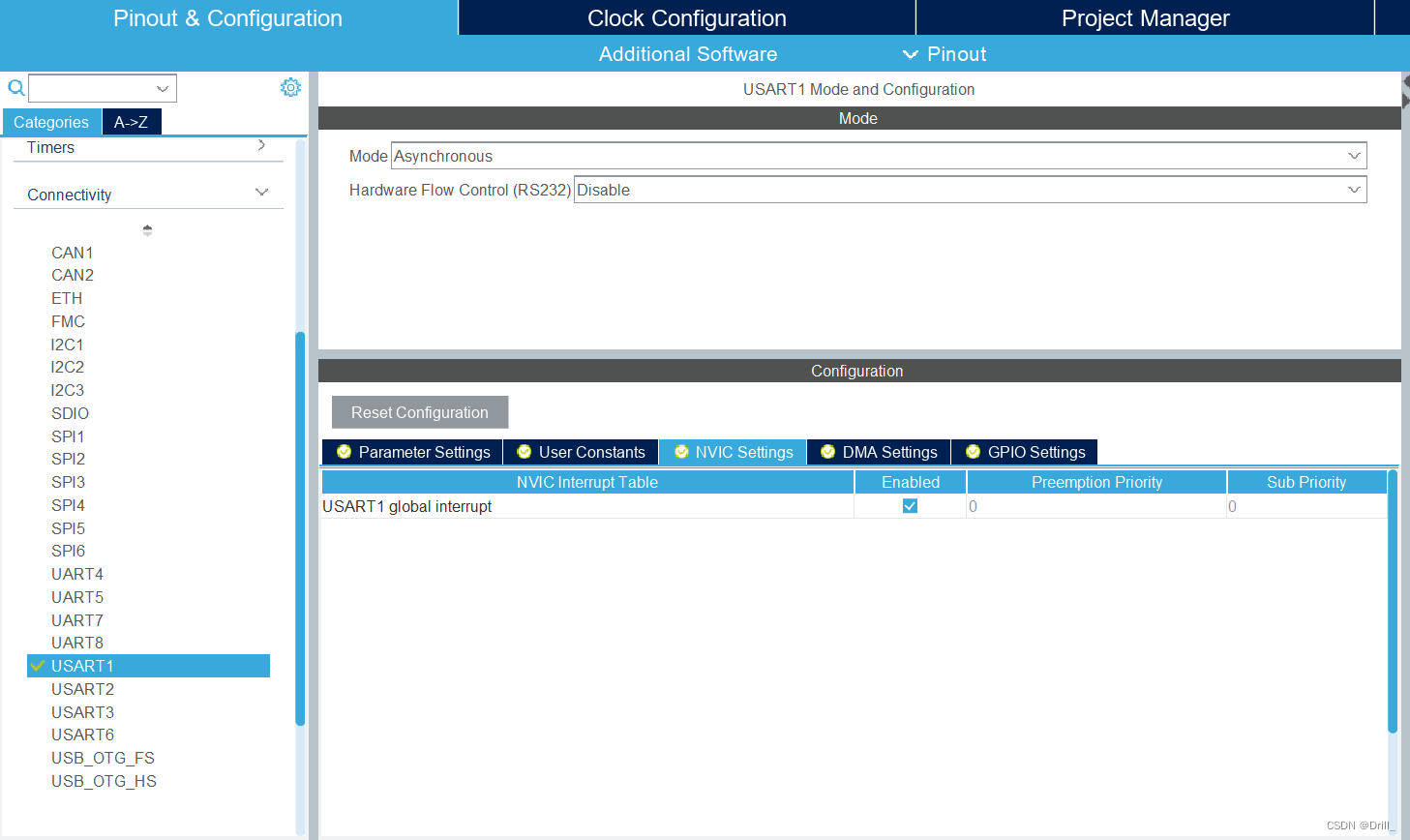This screenshot has height=840, width=1410.
Task: Click the NVIC table vertical scrollbar
Action: 1393,601
